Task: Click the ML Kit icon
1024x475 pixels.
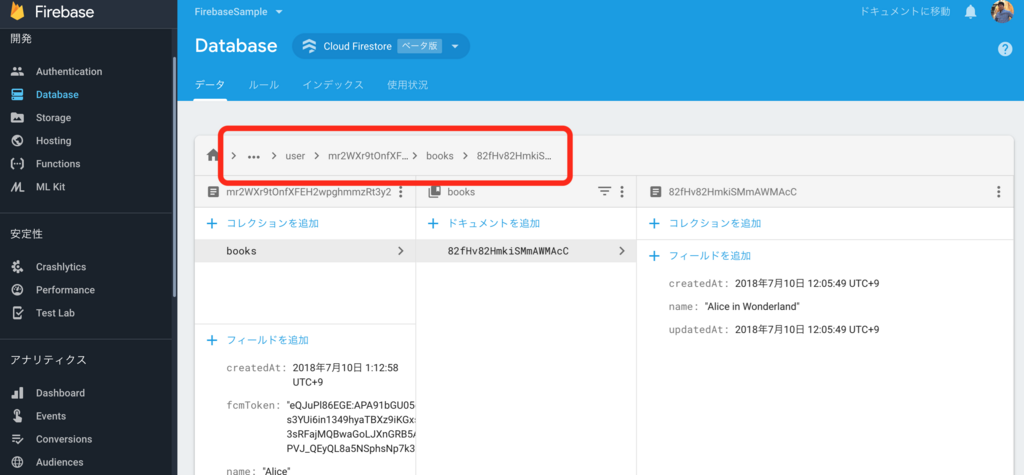Action: 18,187
